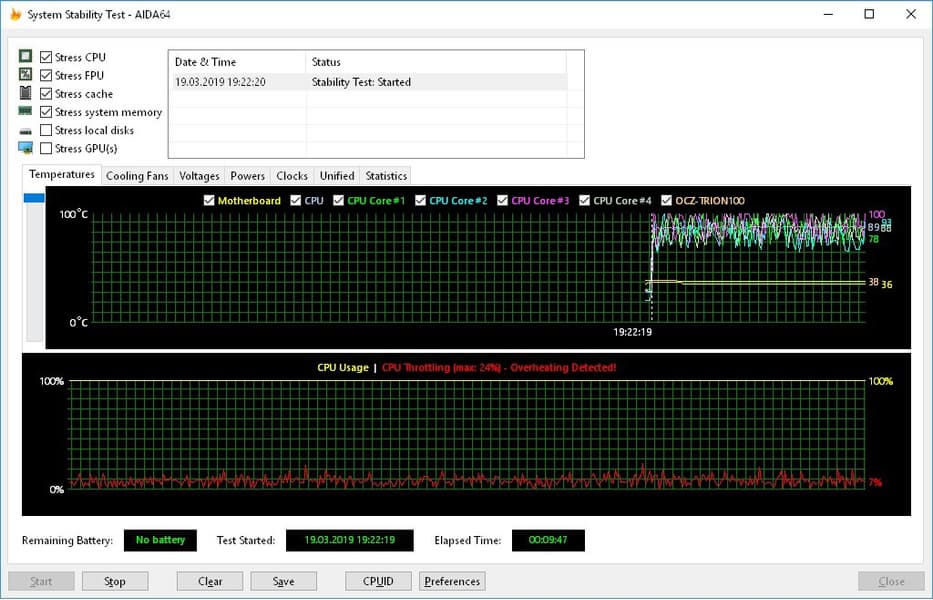Toggle the CPU Core #1 legend checkbox
The height and width of the screenshot is (600, 933).
[x=339, y=201]
